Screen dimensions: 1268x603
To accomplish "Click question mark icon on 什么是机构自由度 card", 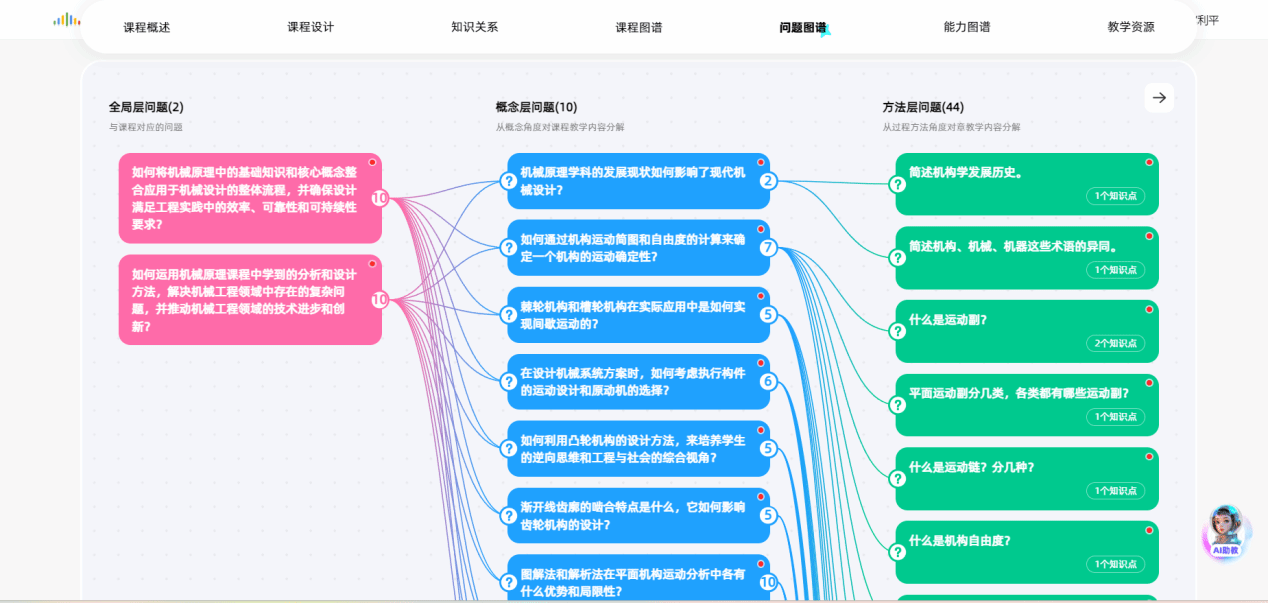I will (x=898, y=552).
